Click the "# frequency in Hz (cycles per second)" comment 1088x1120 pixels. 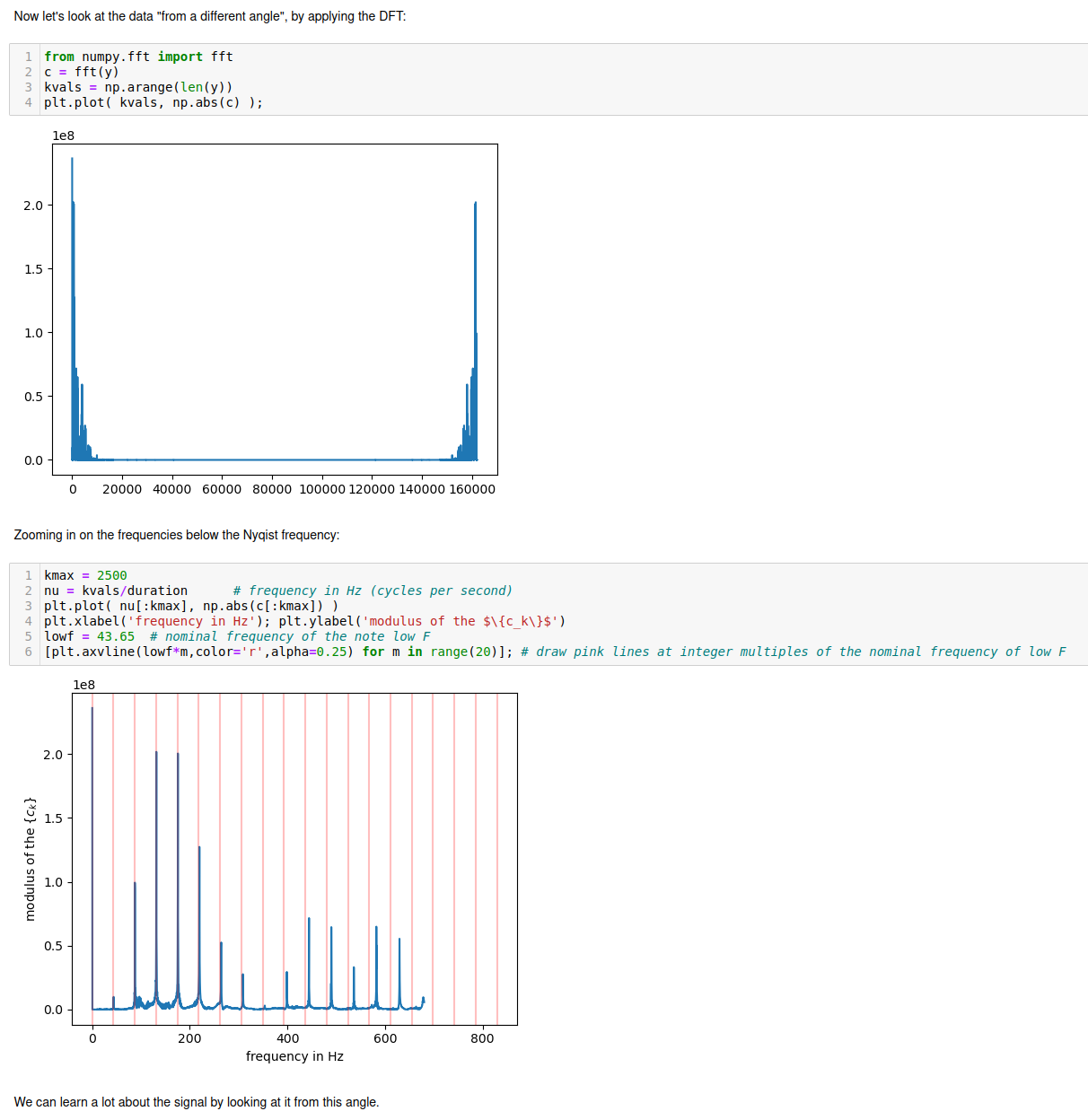(373, 591)
